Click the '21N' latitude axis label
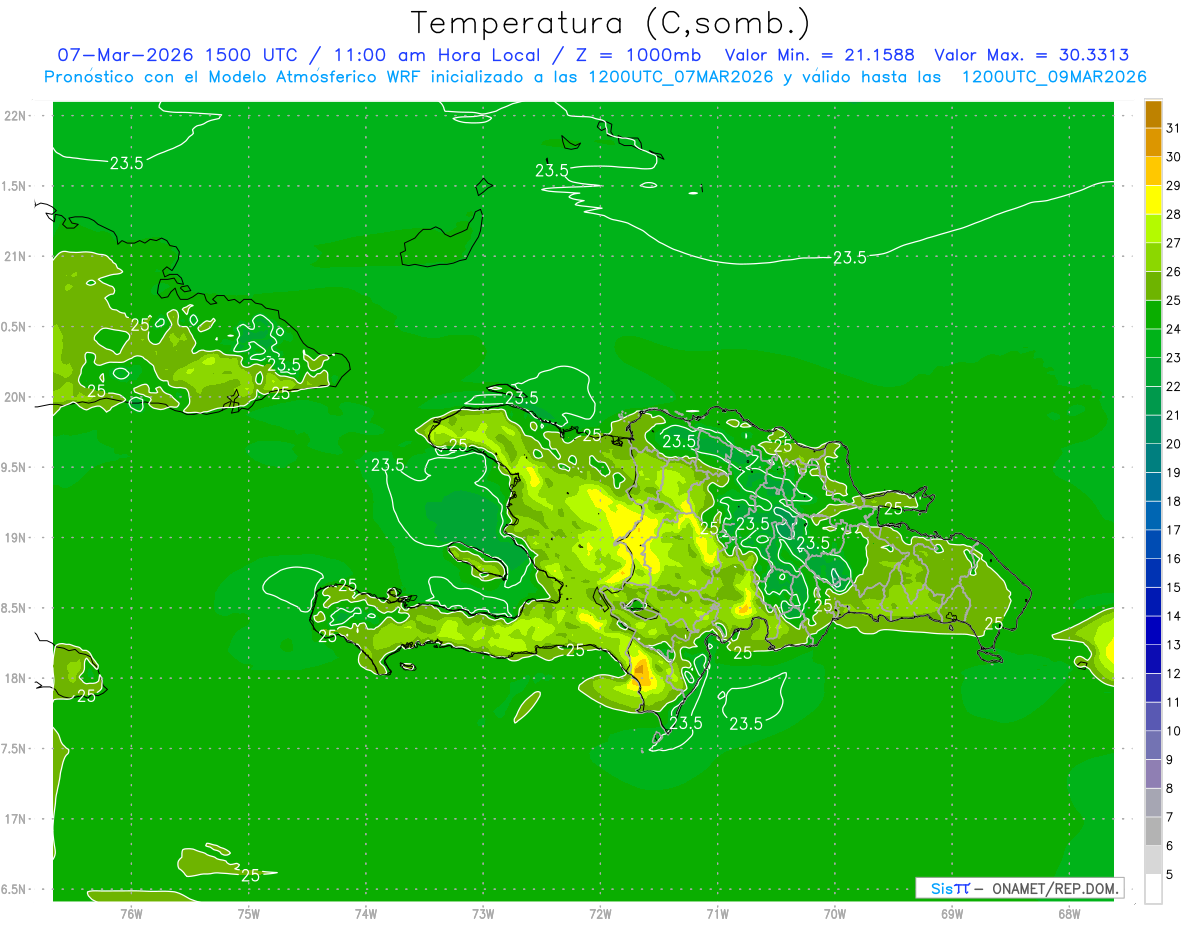Viewport: 1200px width, 927px height. tap(15, 256)
